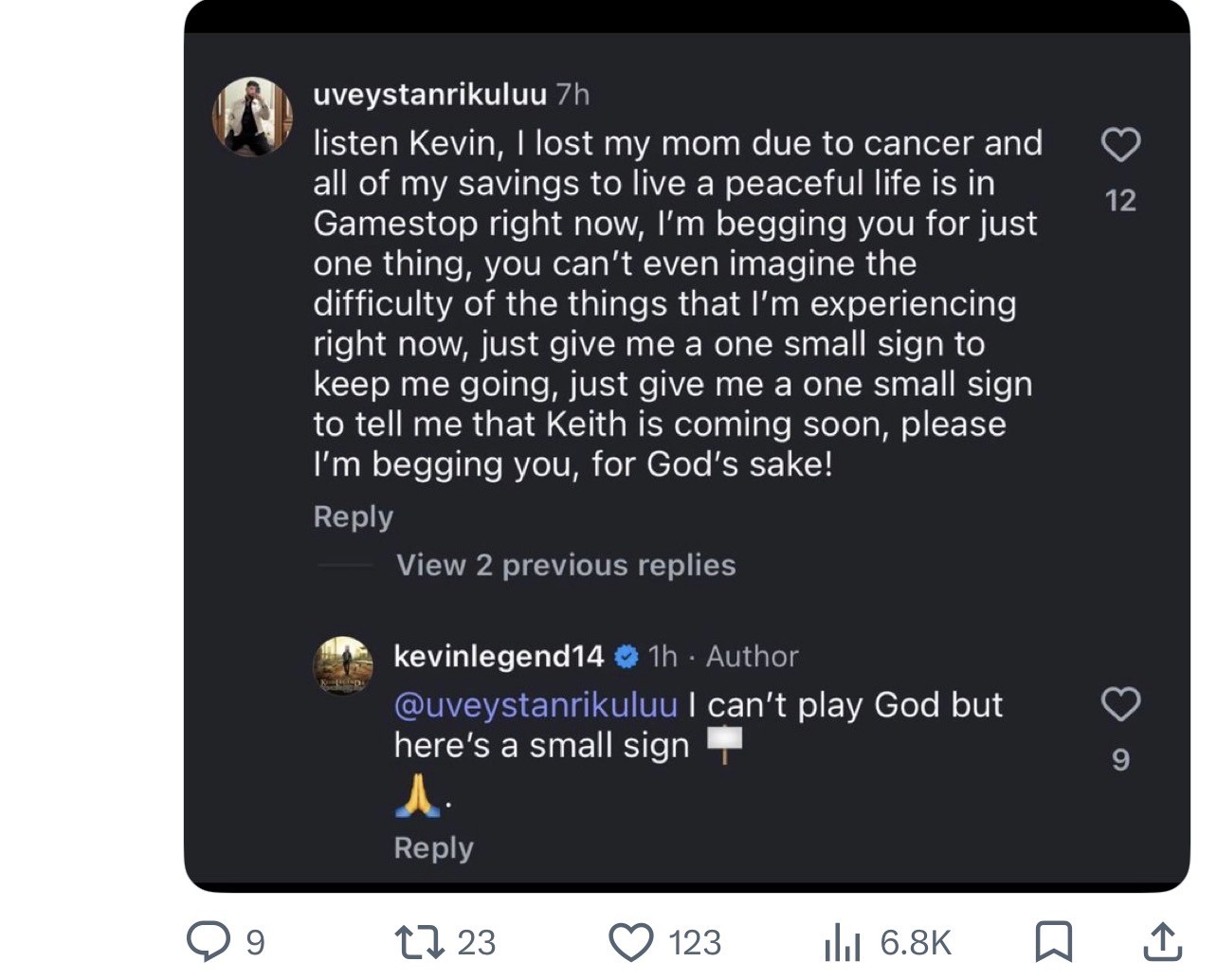Open the view analytics bar-chart icon
This screenshot has width=1217, height=980.
pyautogui.click(x=841, y=942)
